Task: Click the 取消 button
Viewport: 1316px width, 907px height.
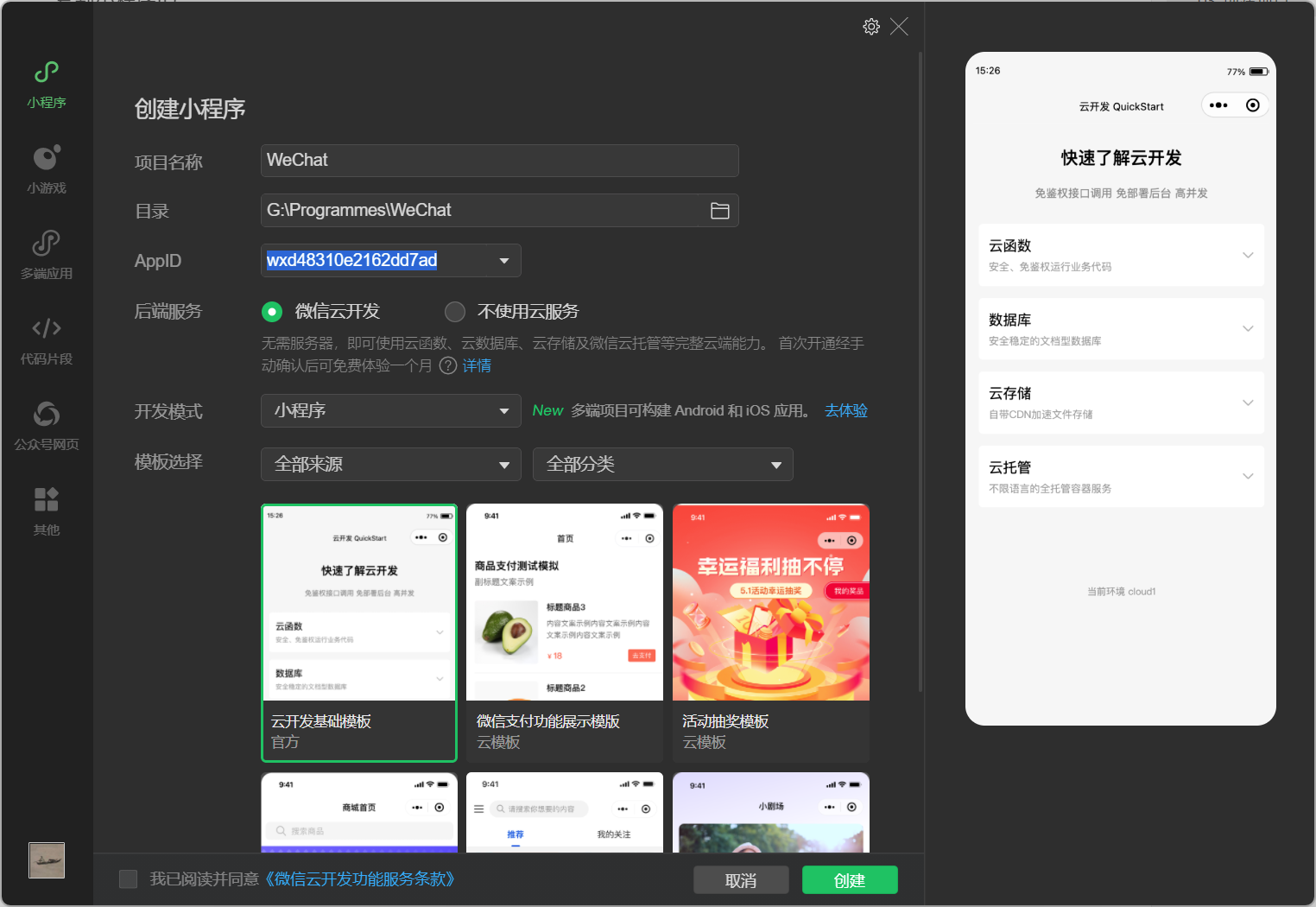Action: pos(741,880)
